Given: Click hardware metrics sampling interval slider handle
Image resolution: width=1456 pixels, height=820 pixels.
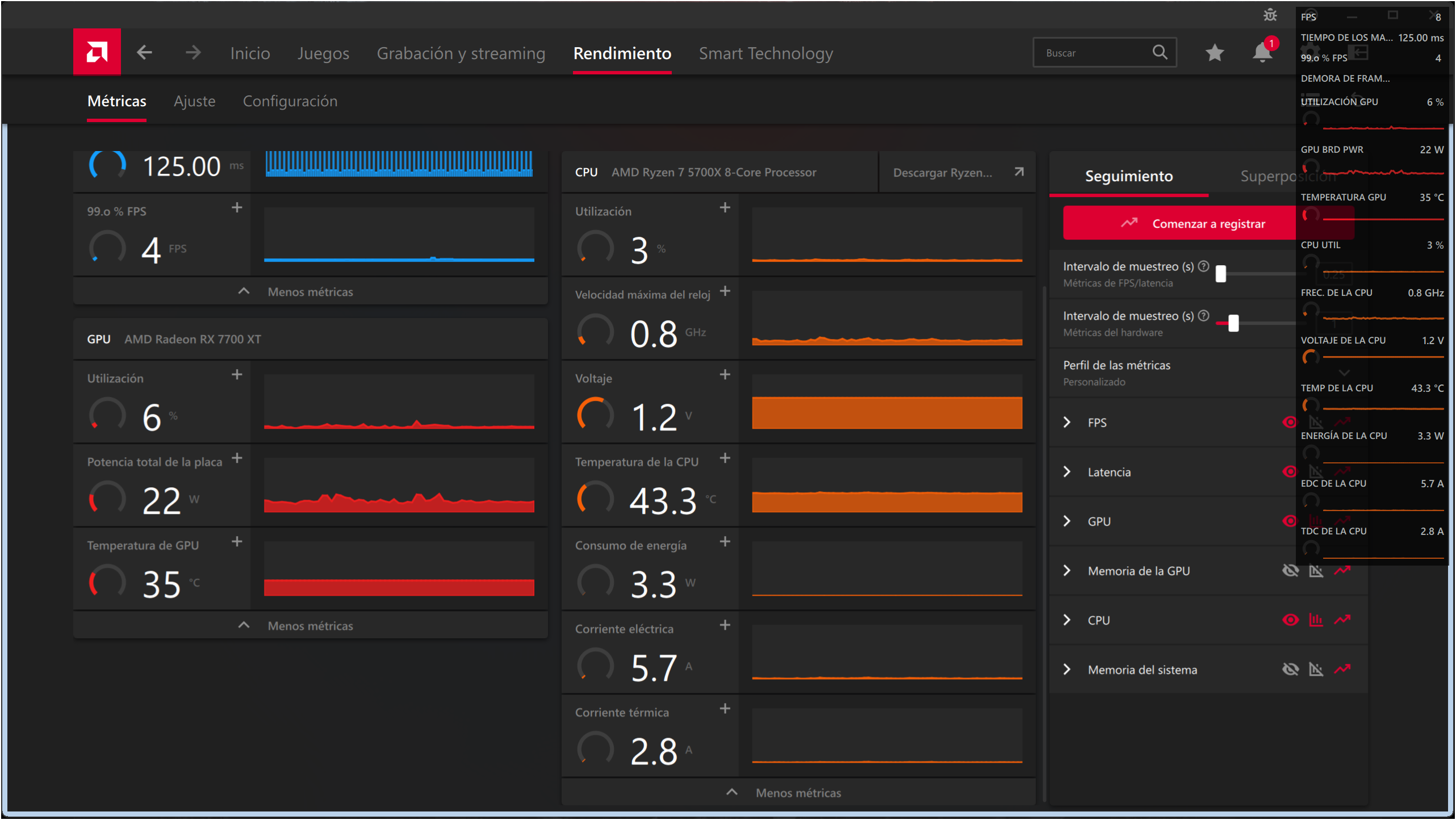Looking at the screenshot, I should 1233,323.
